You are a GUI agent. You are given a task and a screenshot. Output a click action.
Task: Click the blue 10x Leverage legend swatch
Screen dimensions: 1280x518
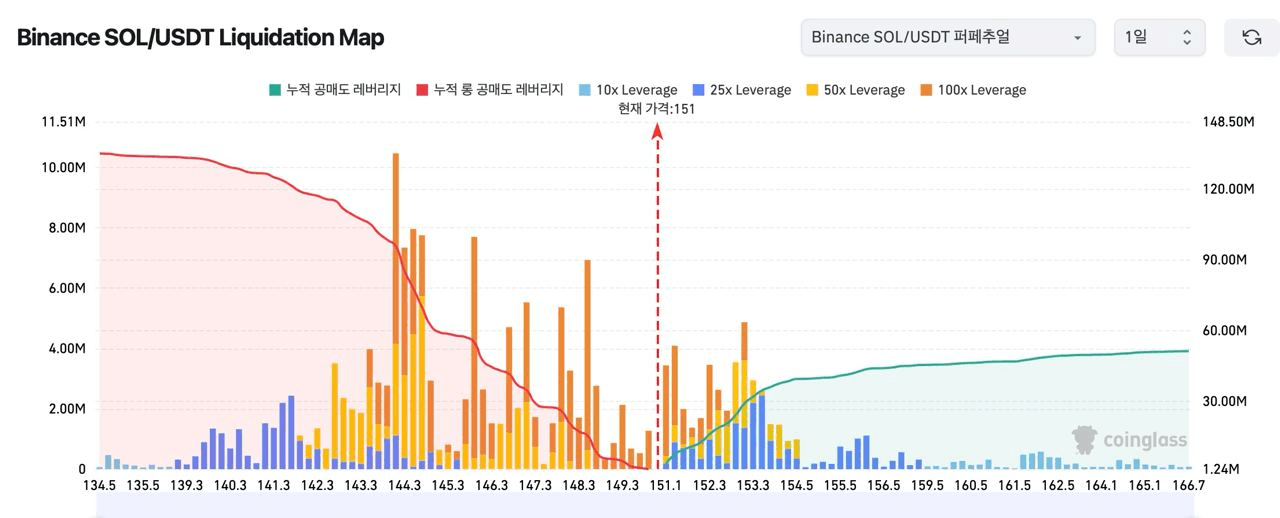point(584,90)
